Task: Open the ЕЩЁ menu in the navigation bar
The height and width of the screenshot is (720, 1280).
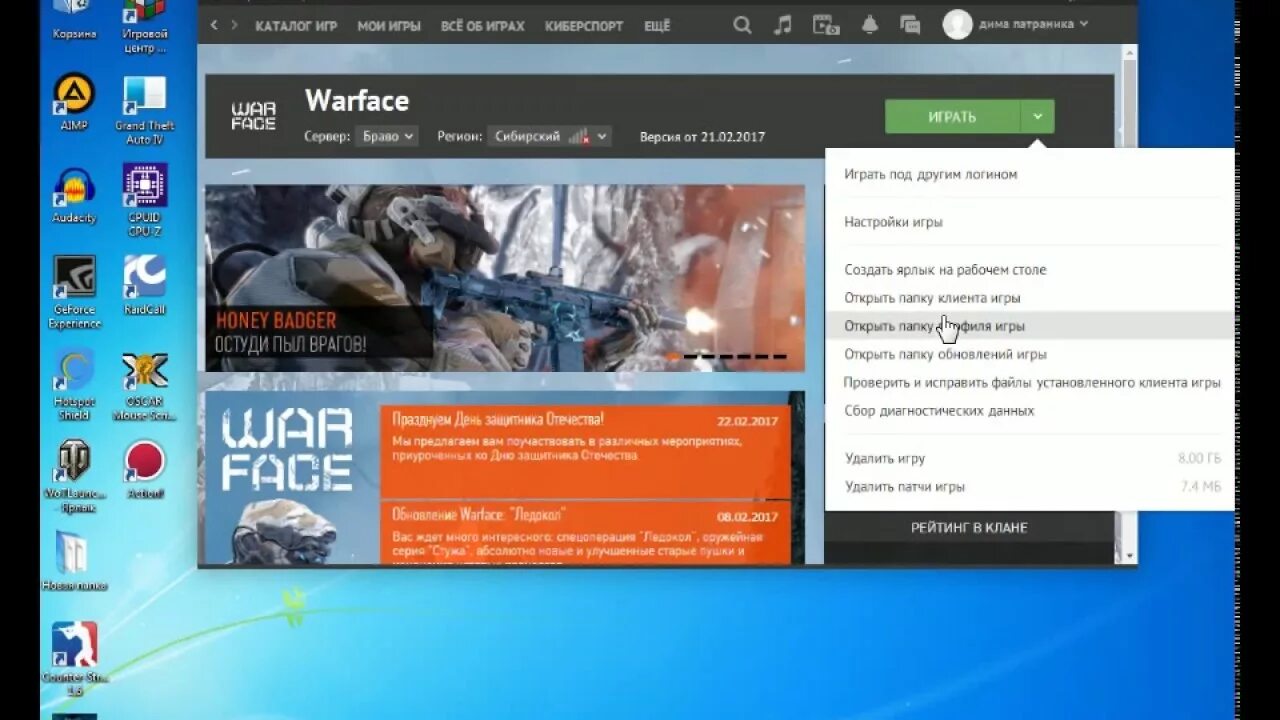Action: [658, 26]
